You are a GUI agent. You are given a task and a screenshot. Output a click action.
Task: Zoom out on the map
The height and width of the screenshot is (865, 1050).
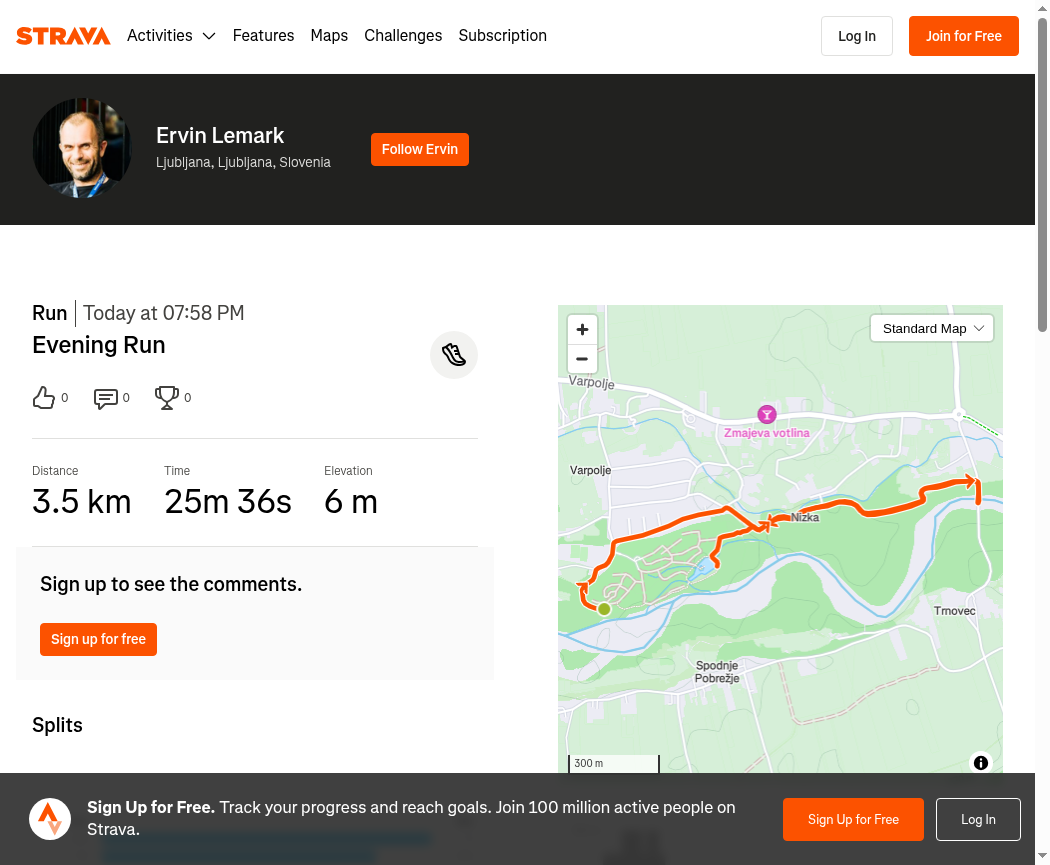pyautogui.click(x=582, y=359)
